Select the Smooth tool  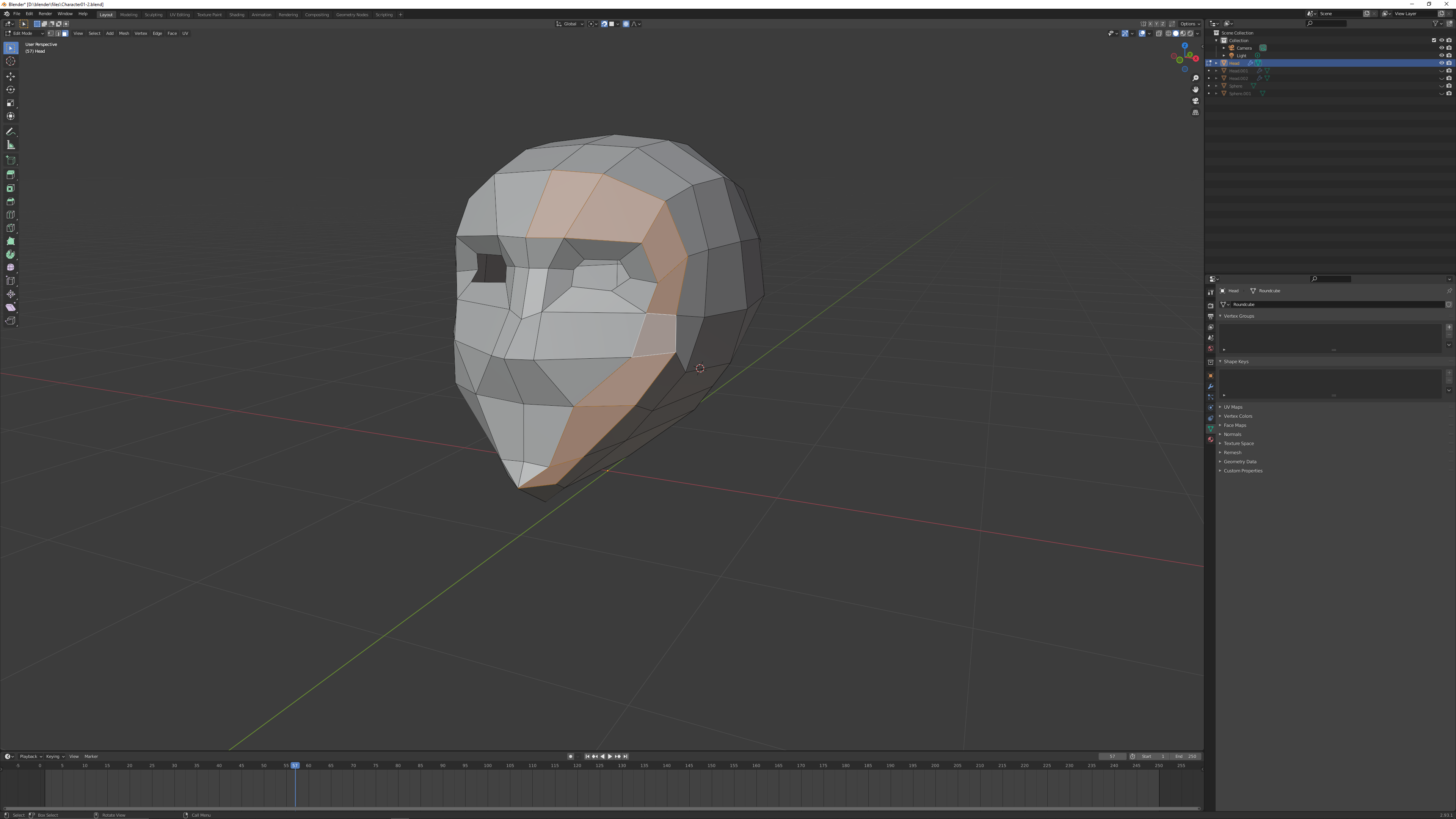tap(11, 268)
